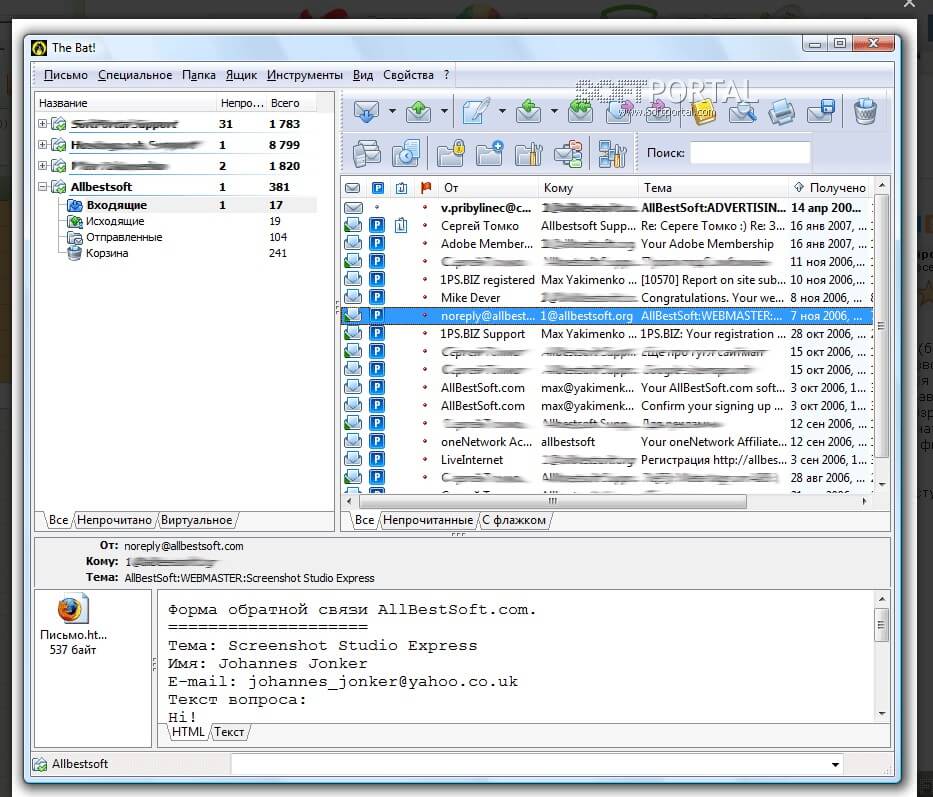933x797 pixels.
Task: Open the sorting office envelope-folders icon
Action: click(568, 154)
